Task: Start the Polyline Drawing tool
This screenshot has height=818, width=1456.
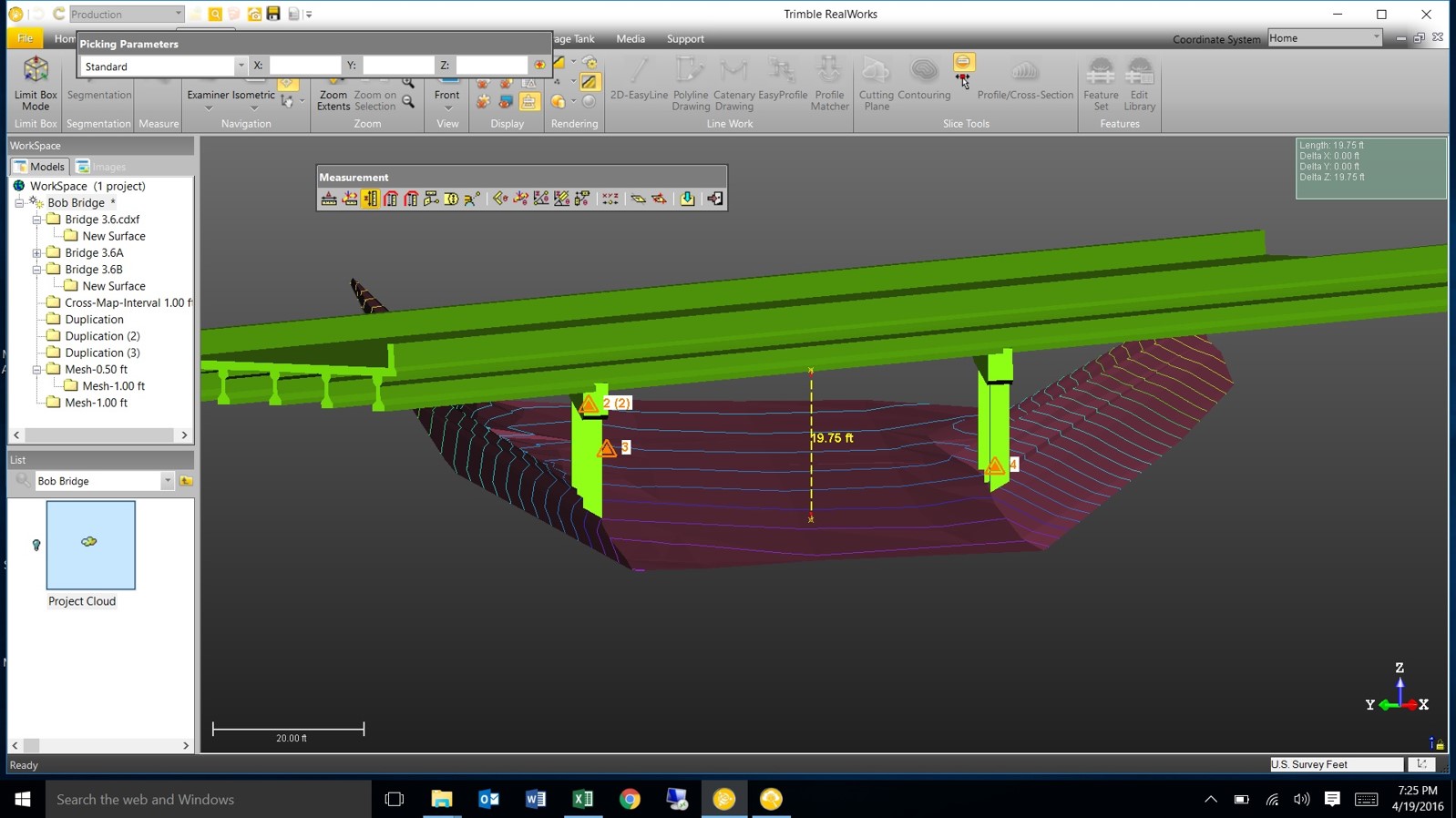Action: click(x=691, y=84)
